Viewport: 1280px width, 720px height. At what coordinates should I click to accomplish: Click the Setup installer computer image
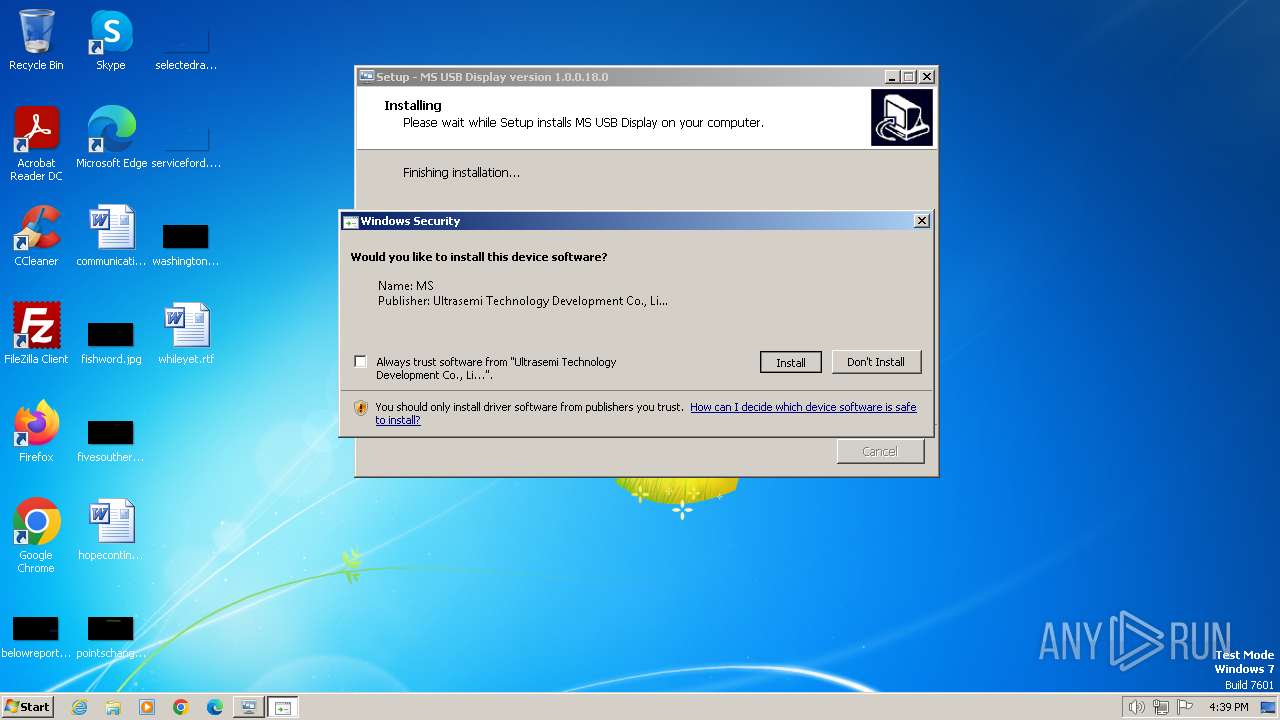click(x=902, y=117)
